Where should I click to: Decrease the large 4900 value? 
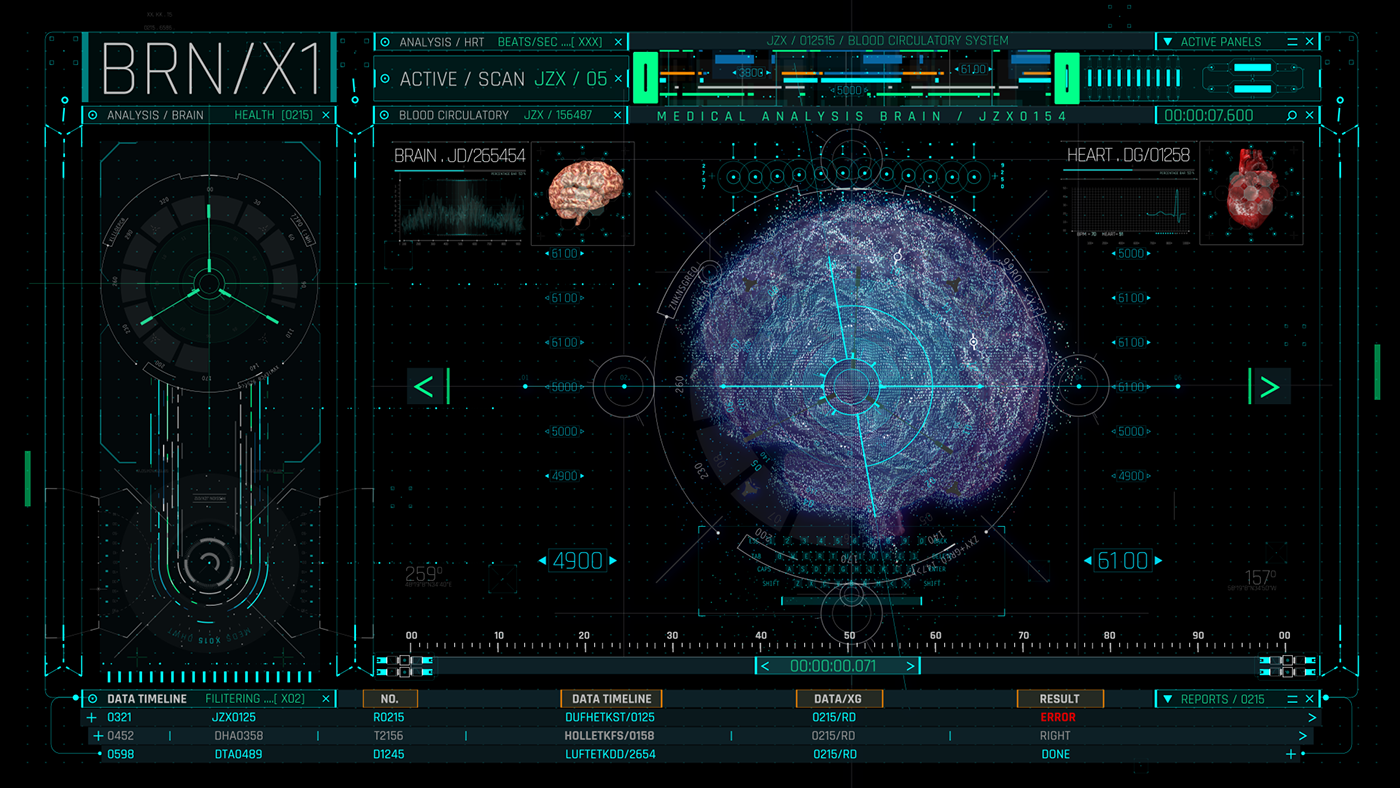tap(543, 561)
